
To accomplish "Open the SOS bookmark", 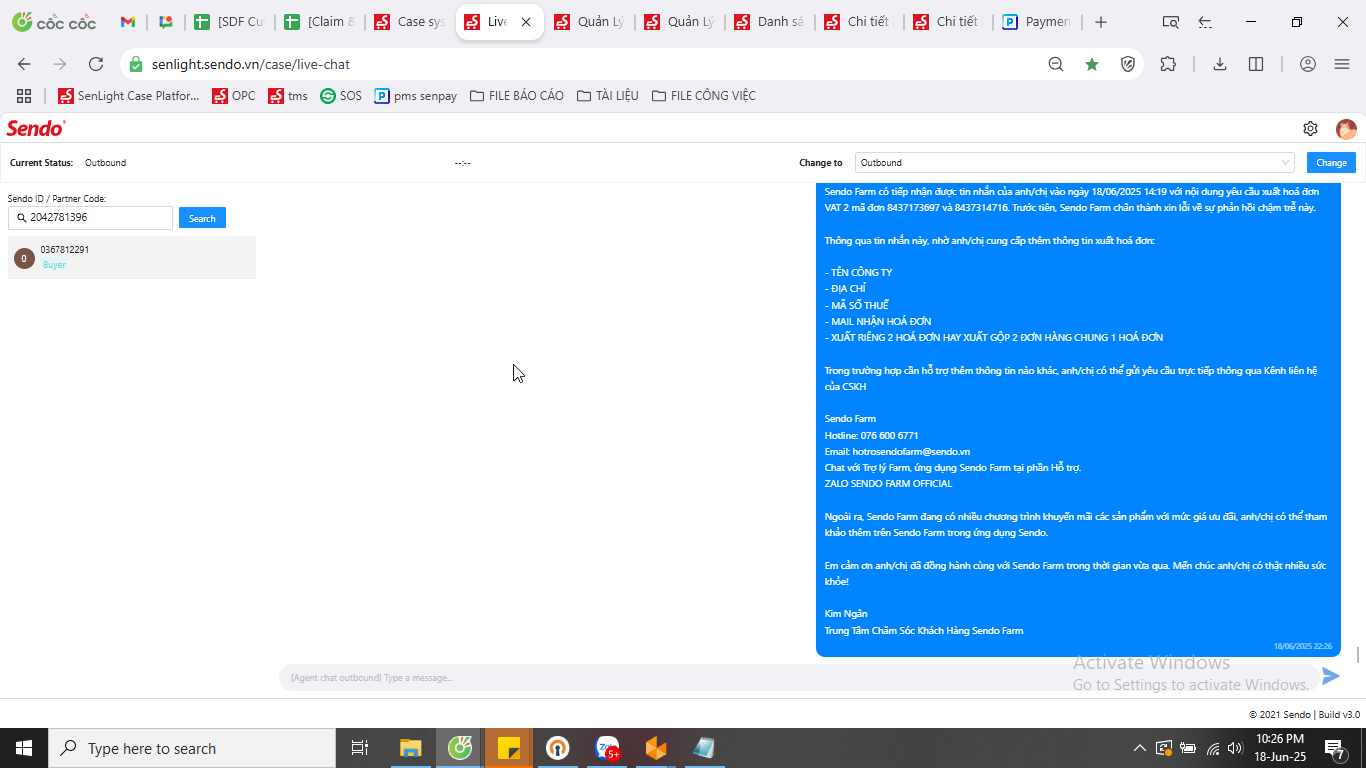I will pos(341,96).
